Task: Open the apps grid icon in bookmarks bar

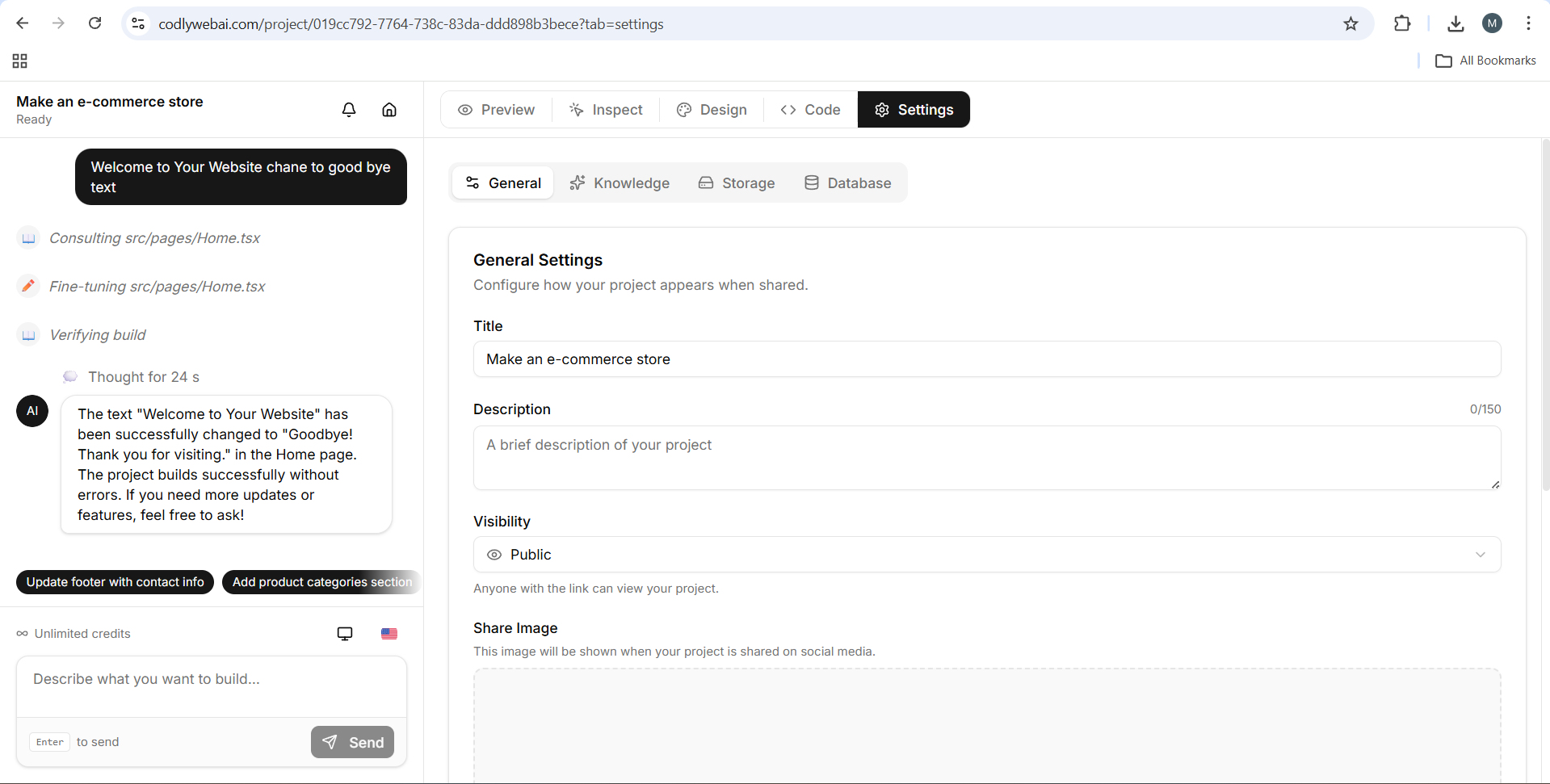Action: [x=20, y=61]
